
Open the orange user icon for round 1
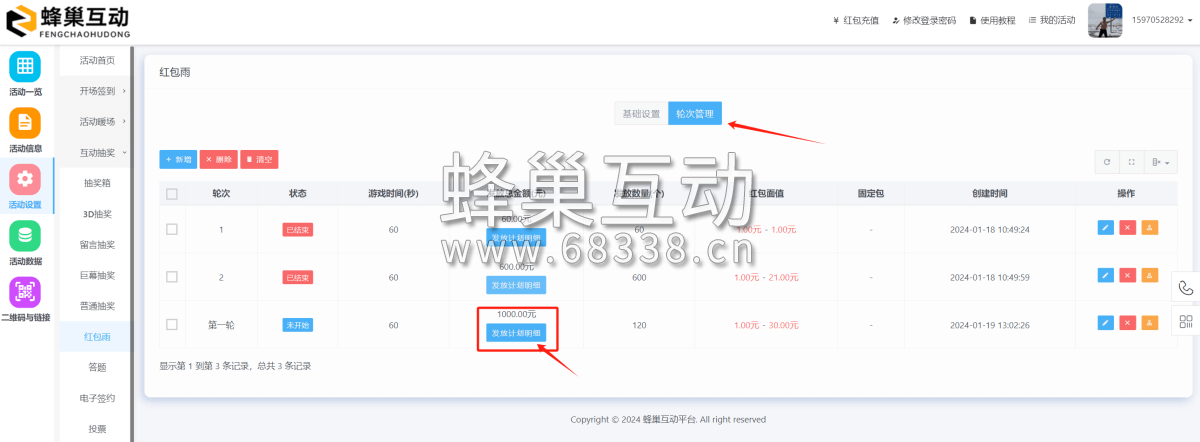1149,228
